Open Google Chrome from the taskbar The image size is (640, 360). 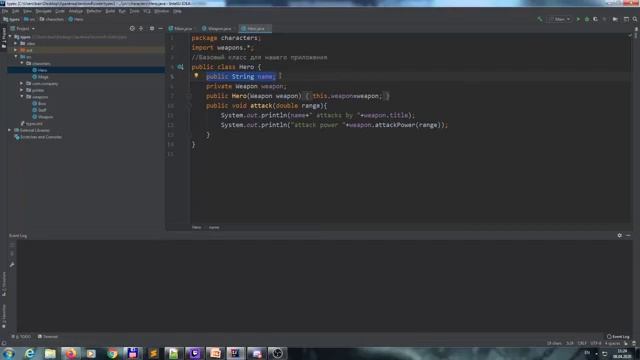click(x=112, y=353)
